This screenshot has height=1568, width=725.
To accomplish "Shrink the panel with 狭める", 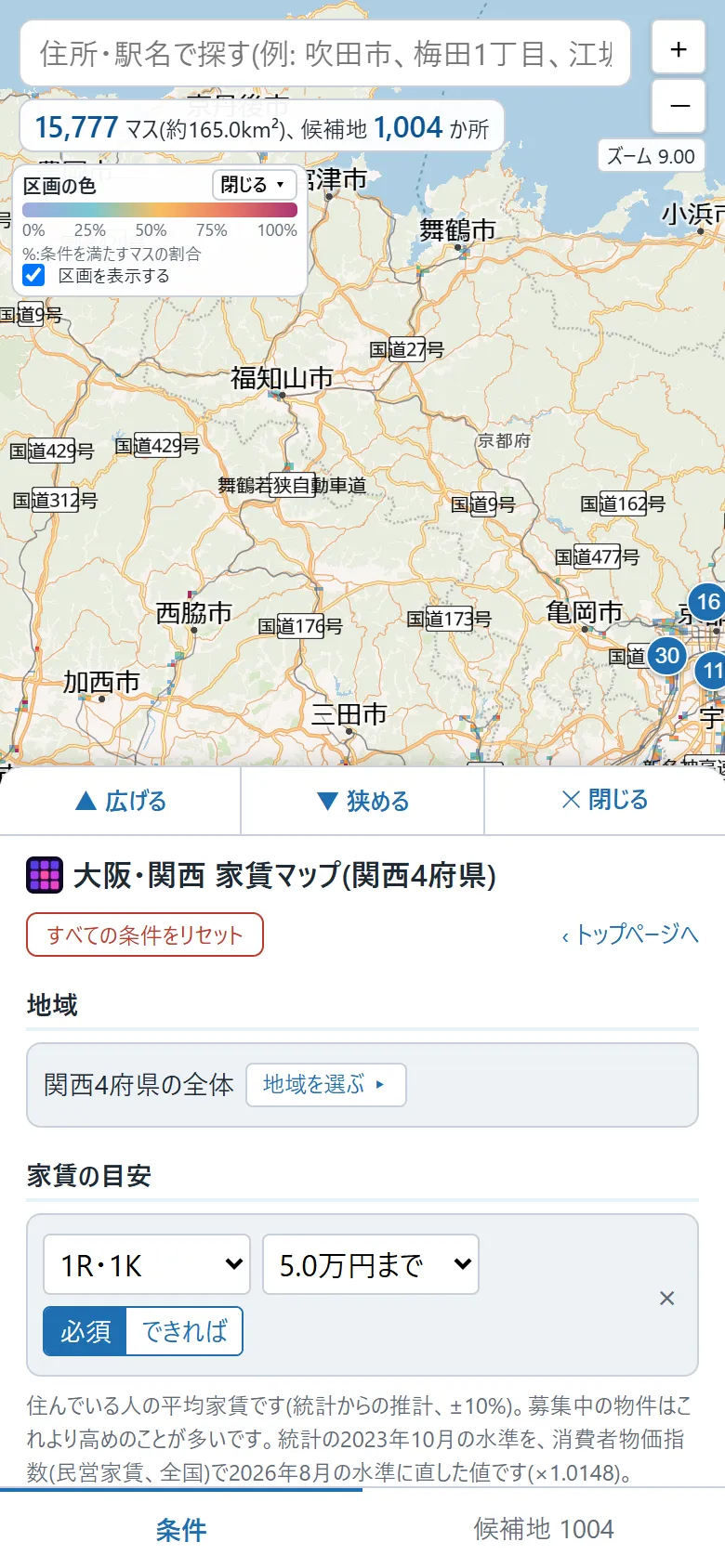I will coord(362,801).
